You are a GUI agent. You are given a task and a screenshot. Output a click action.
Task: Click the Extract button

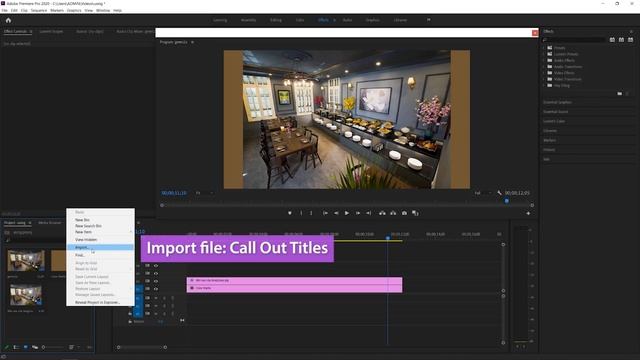coord(393,213)
